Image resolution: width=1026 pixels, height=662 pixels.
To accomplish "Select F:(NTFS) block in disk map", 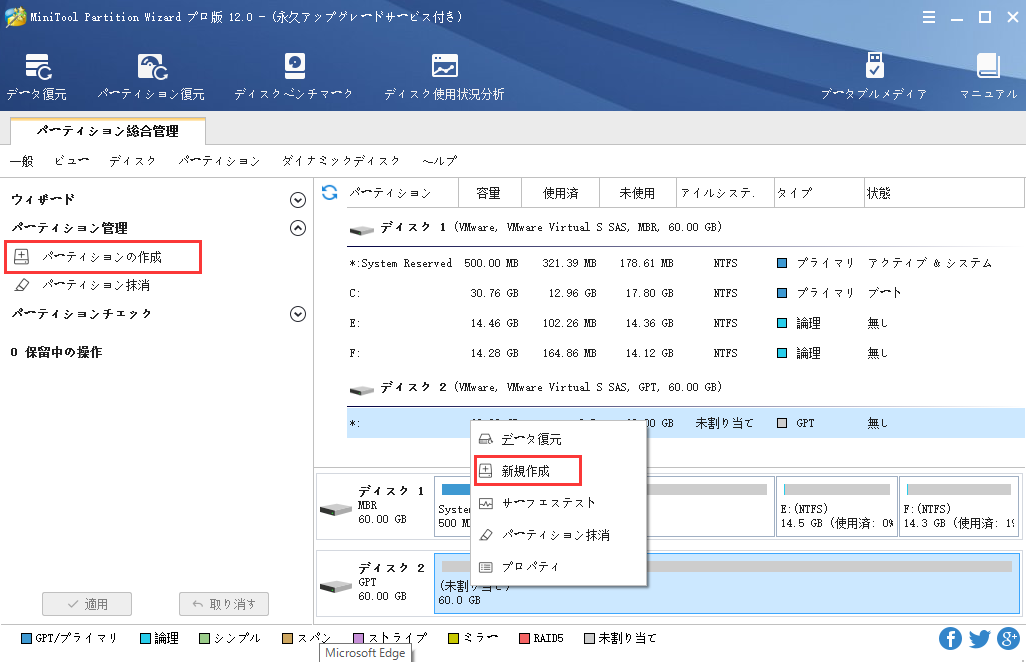I will pyautogui.click(x=959, y=507).
